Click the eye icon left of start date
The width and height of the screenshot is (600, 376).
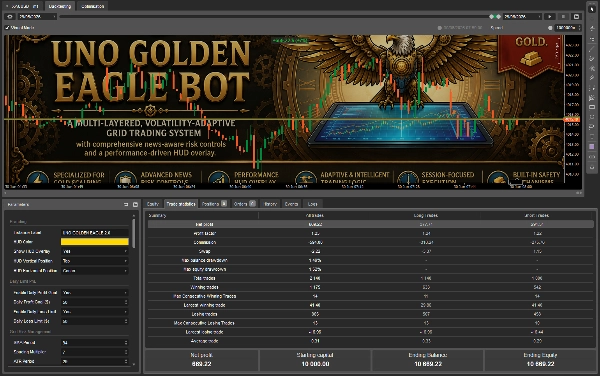coord(10,16)
